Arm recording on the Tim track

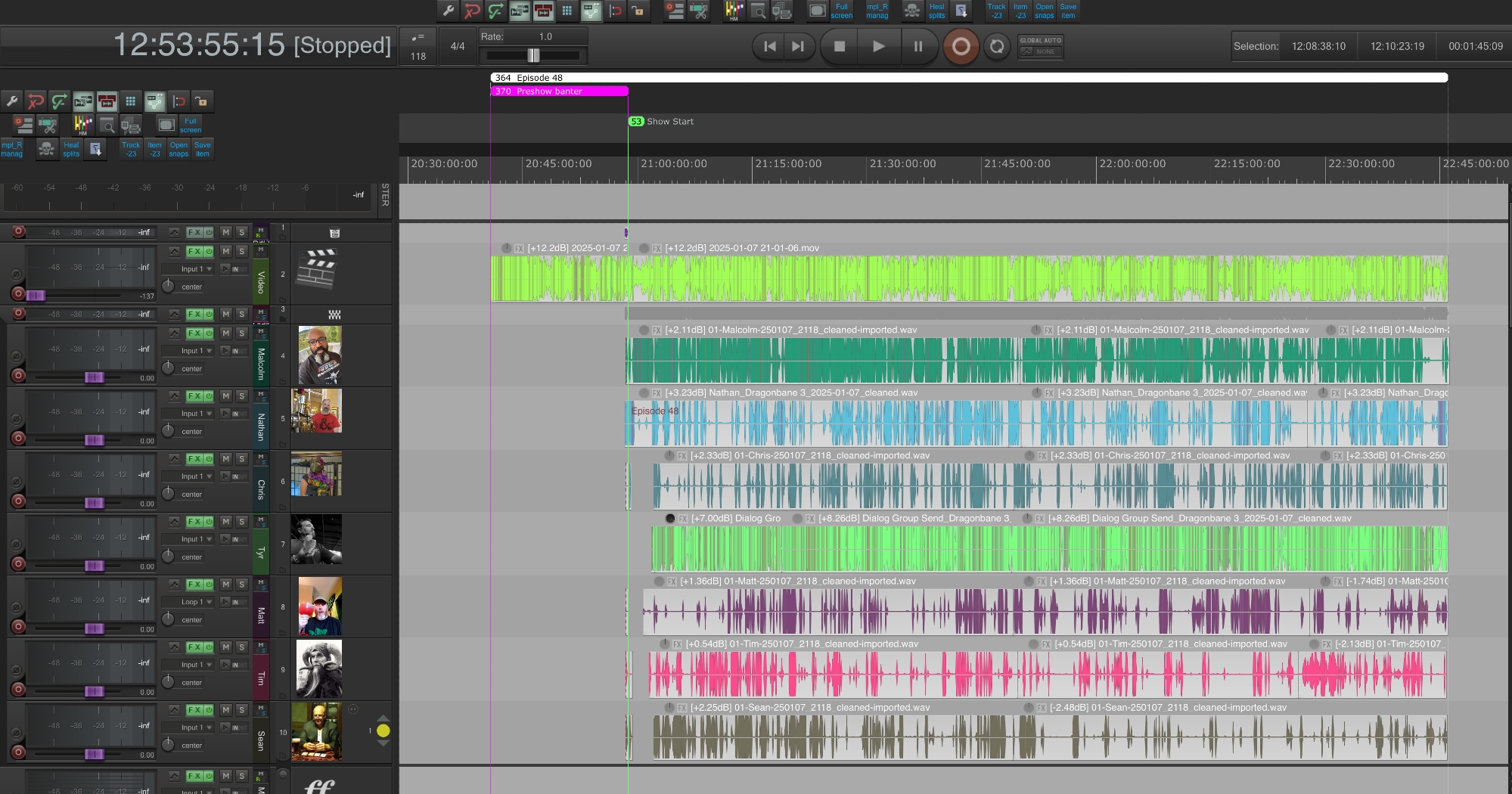(19, 689)
